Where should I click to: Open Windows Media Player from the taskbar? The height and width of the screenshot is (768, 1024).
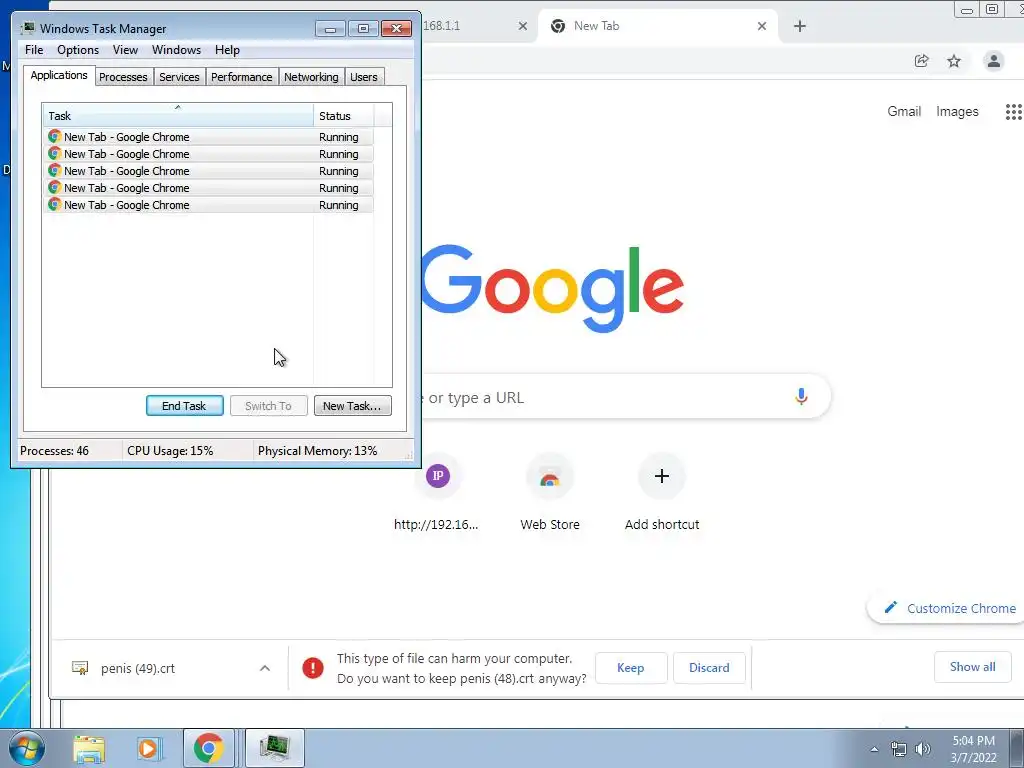148,748
